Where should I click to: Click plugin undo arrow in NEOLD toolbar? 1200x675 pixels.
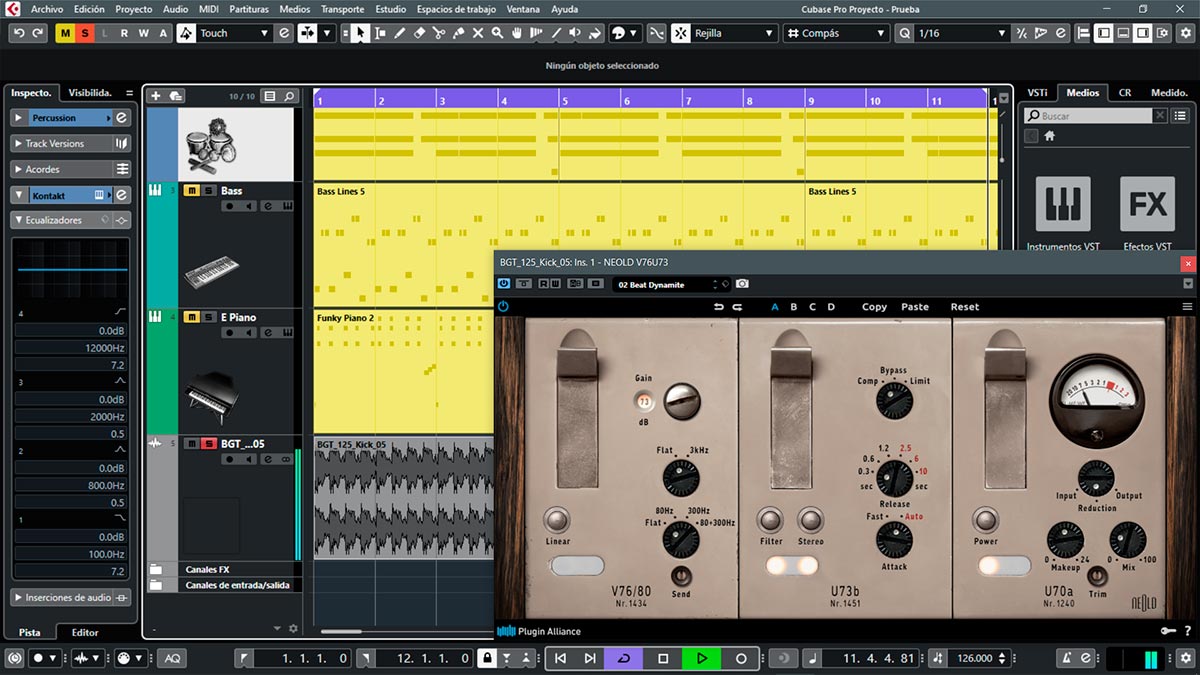click(x=718, y=307)
